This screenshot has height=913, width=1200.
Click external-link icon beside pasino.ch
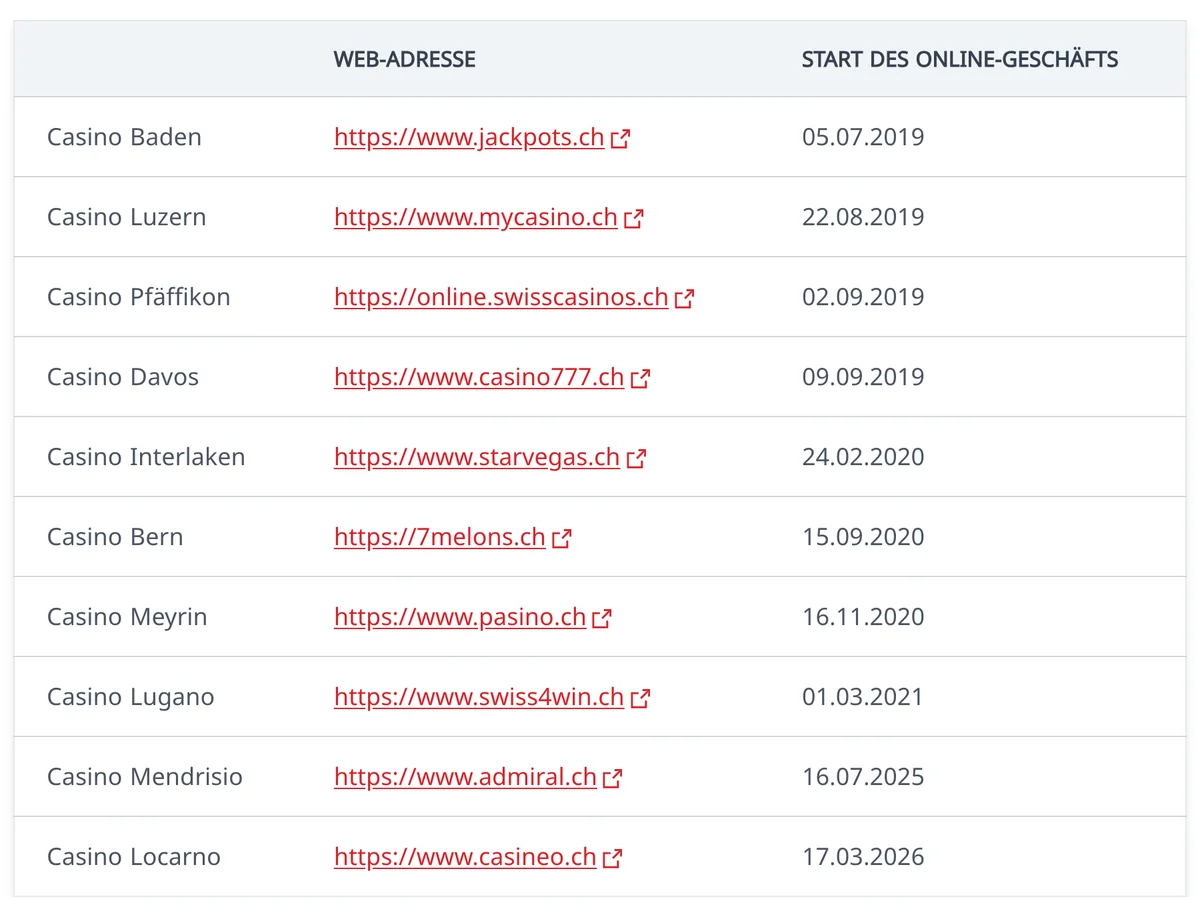(601, 619)
